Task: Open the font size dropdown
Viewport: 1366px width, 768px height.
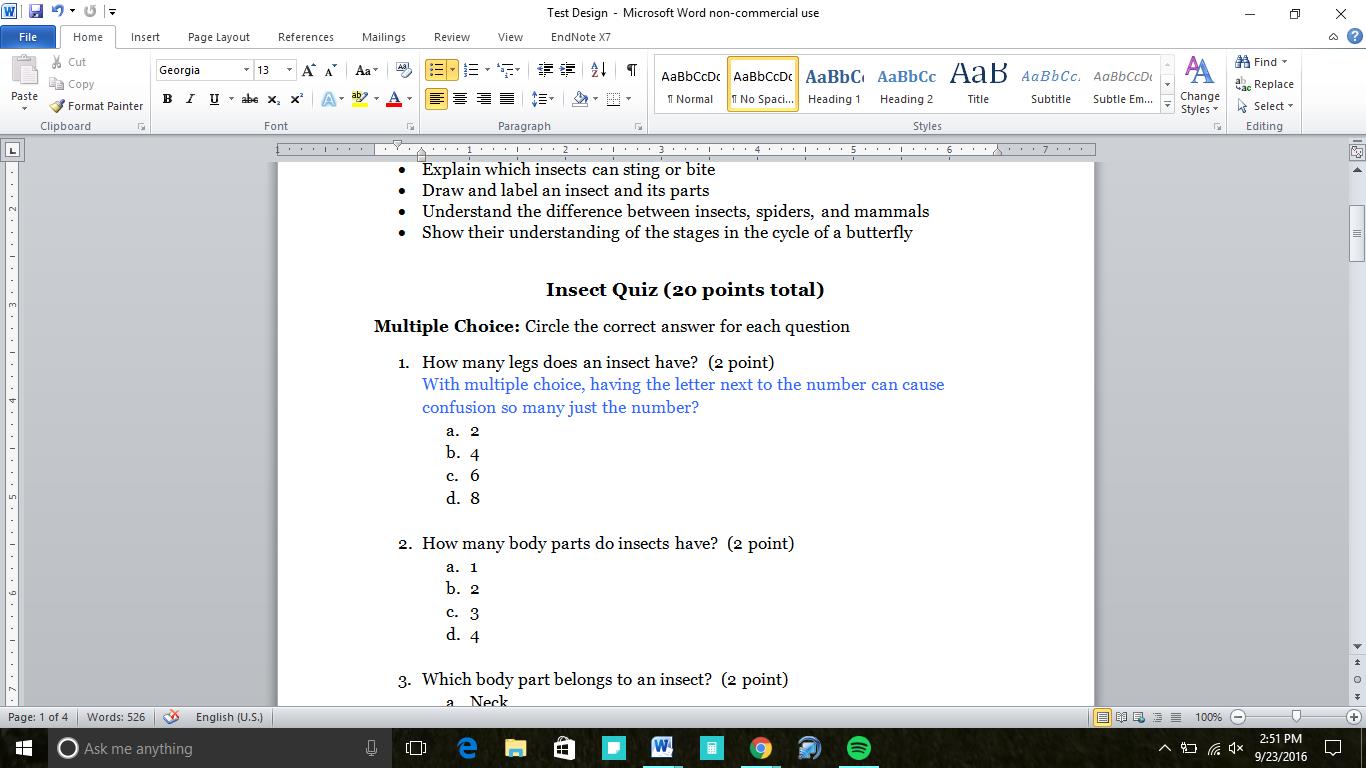Action: pos(289,70)
